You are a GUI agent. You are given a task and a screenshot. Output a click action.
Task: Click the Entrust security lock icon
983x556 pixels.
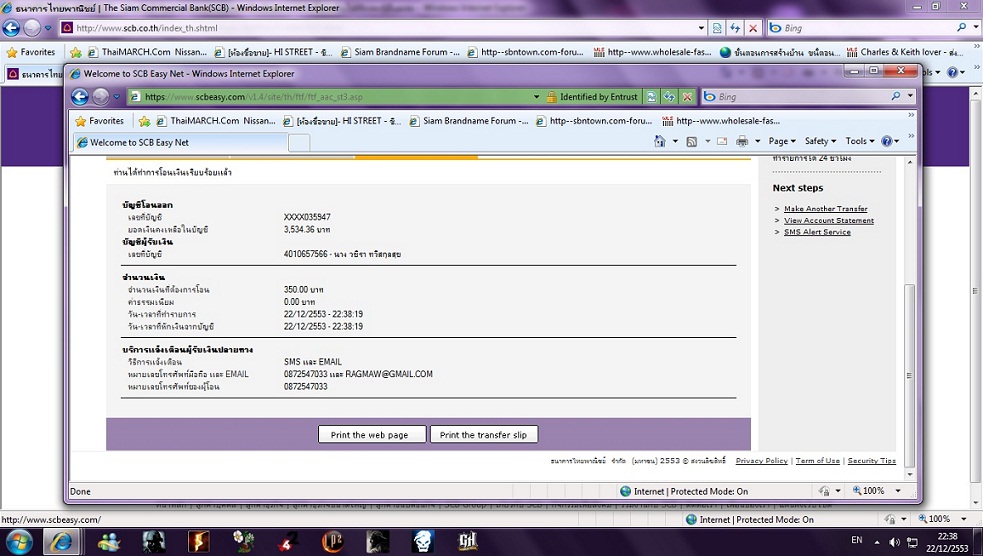(x=552, y=97)
